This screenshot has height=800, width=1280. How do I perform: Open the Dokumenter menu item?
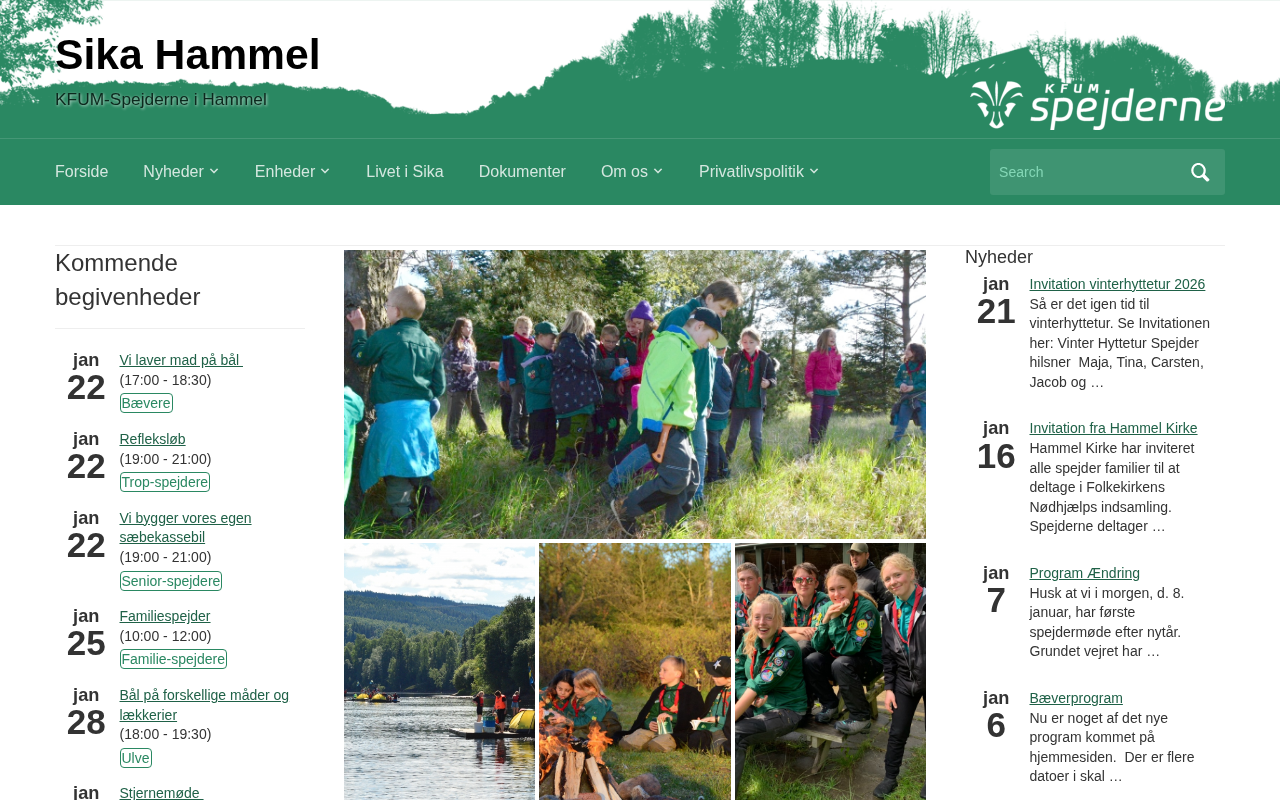tap(522, 172)
